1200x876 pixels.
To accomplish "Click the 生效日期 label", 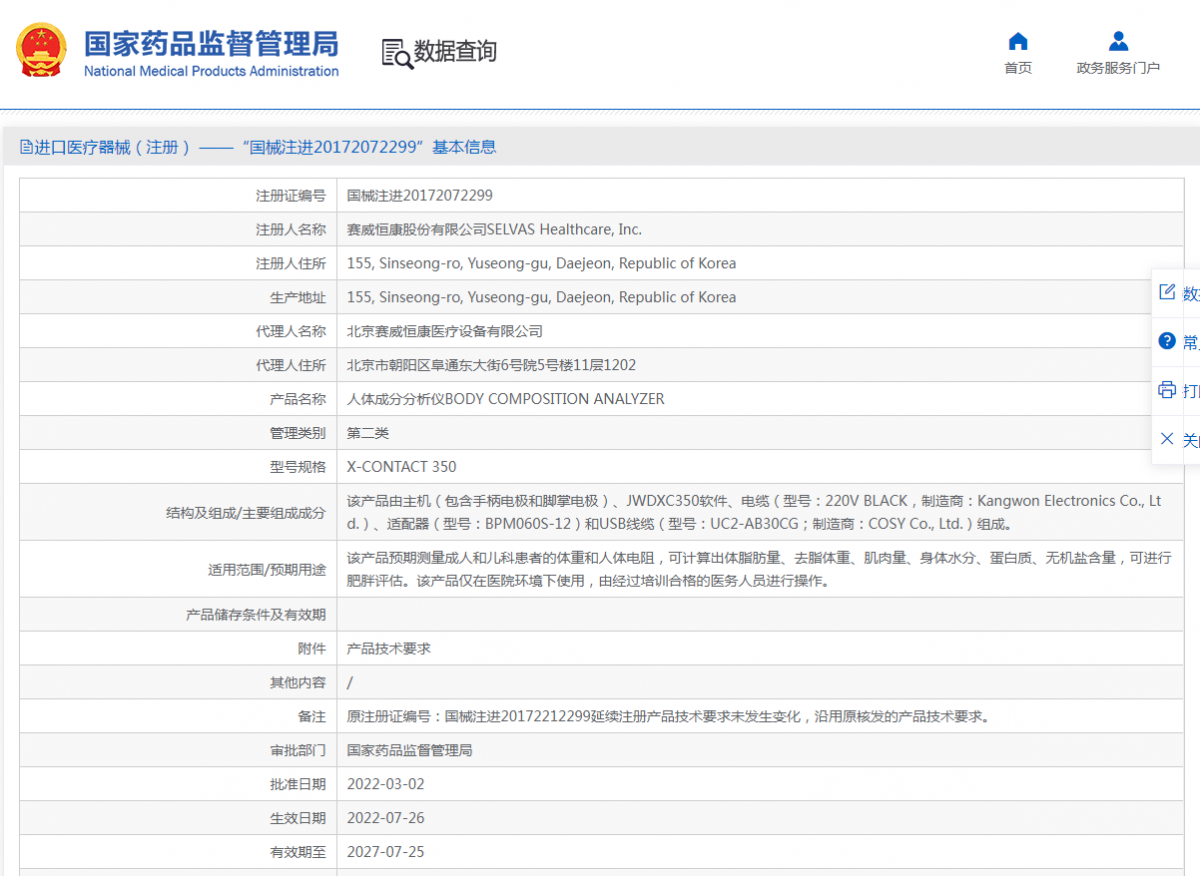I will pos(298,818).
